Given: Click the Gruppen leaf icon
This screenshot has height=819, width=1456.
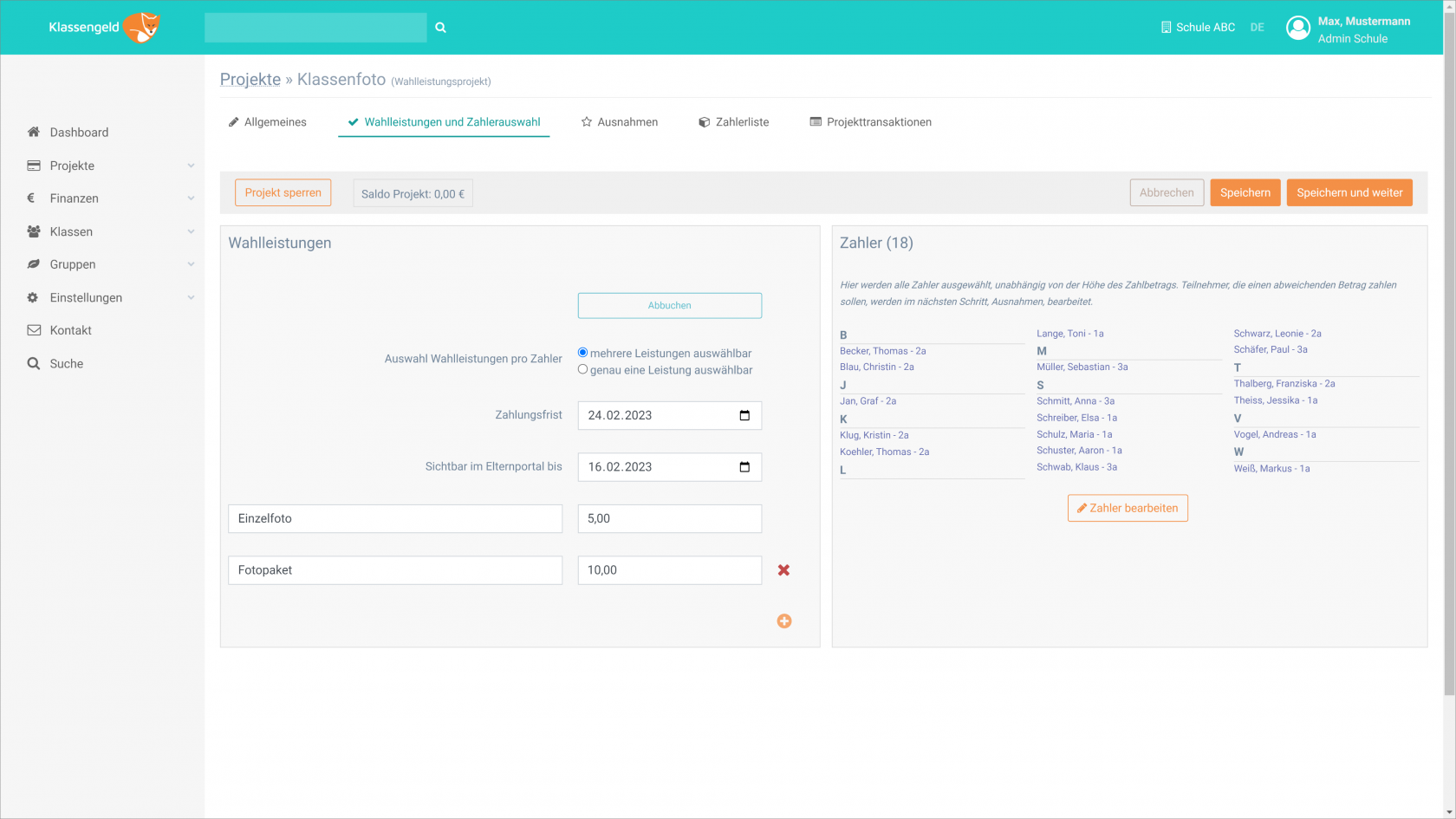Looking at the screenshot, I should pyautogui.click(x=34, y=264).
